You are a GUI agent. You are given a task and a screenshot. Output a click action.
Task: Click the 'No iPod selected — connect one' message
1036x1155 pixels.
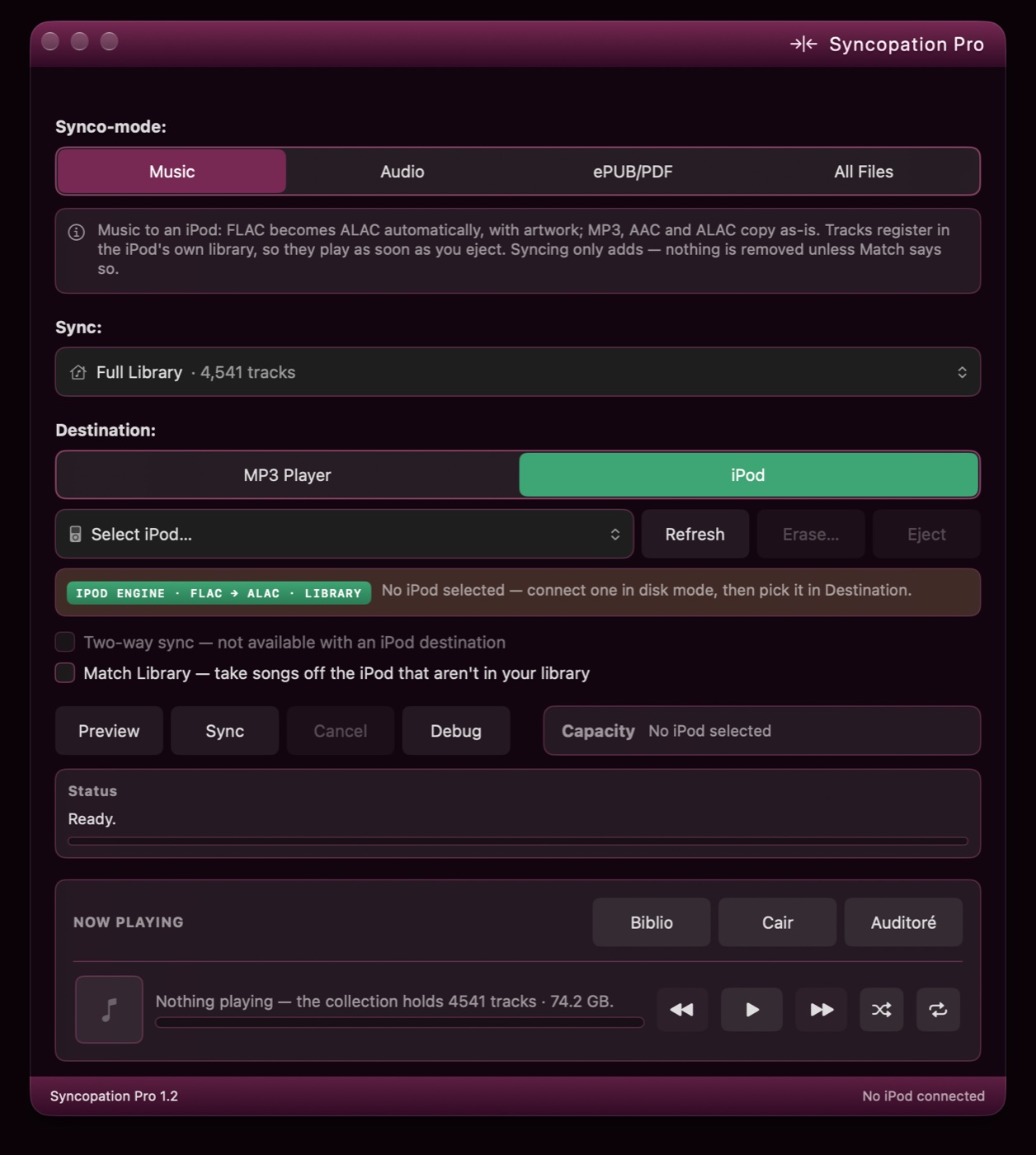[x=647, y=591]
